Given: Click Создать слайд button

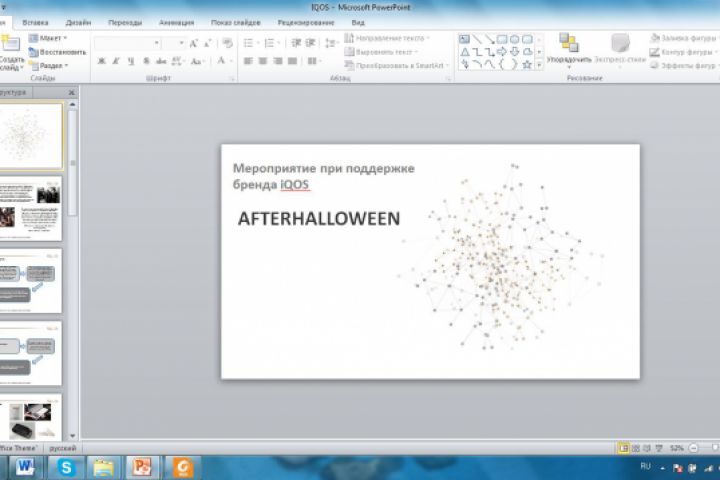Looking at the screenshot, I should coord(11,52).
